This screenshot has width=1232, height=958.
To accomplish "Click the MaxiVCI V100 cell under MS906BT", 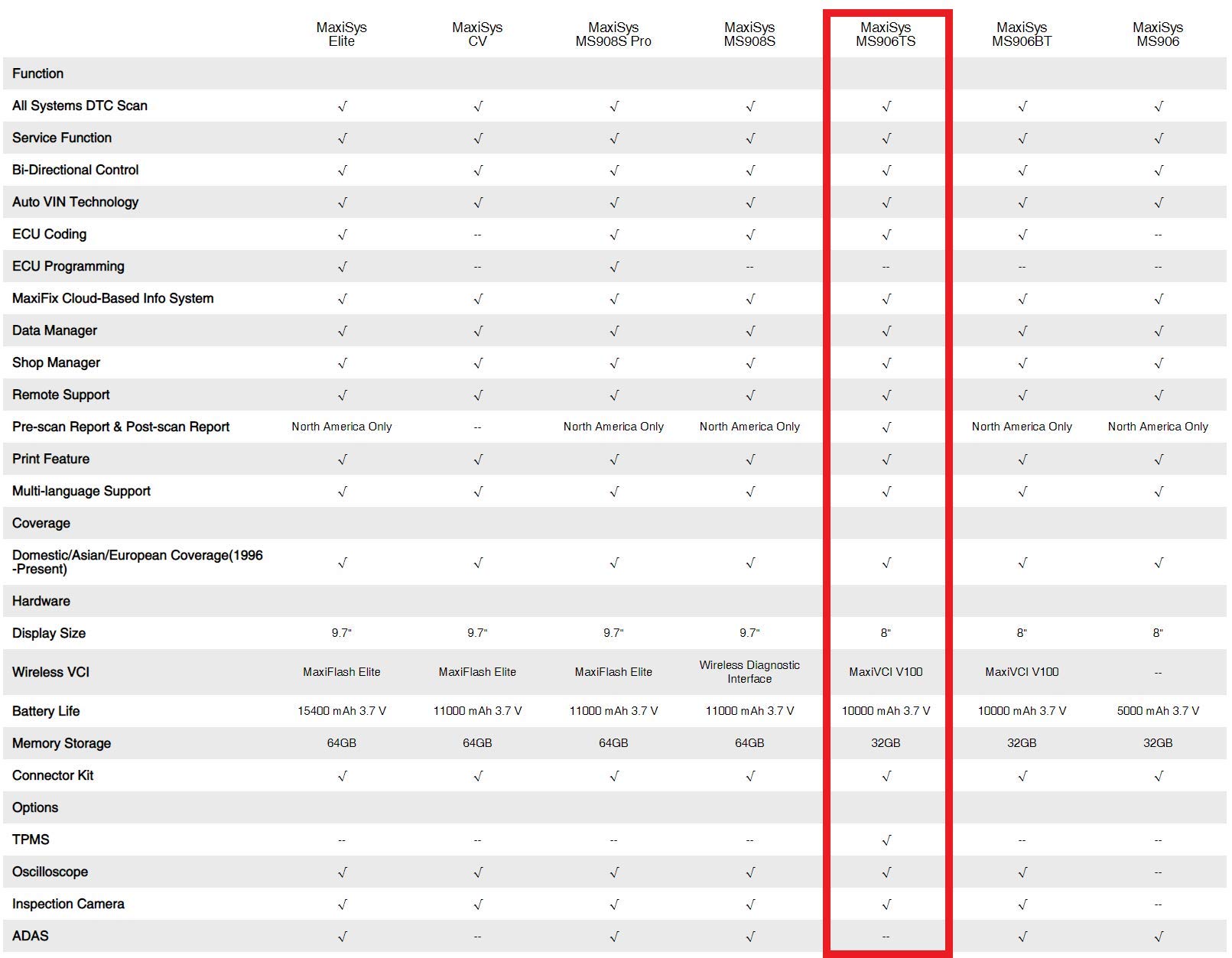I will tap(1022, 672).
